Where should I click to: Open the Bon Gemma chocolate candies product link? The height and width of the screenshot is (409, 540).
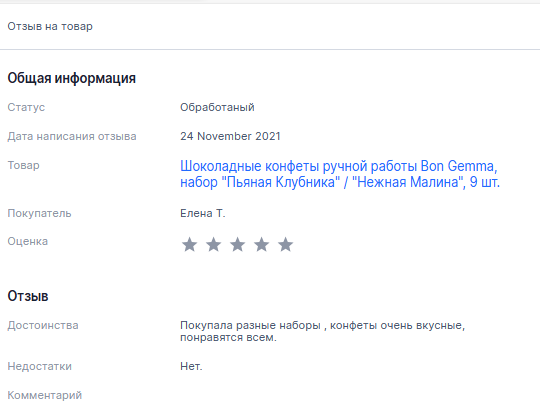point(340,174)
